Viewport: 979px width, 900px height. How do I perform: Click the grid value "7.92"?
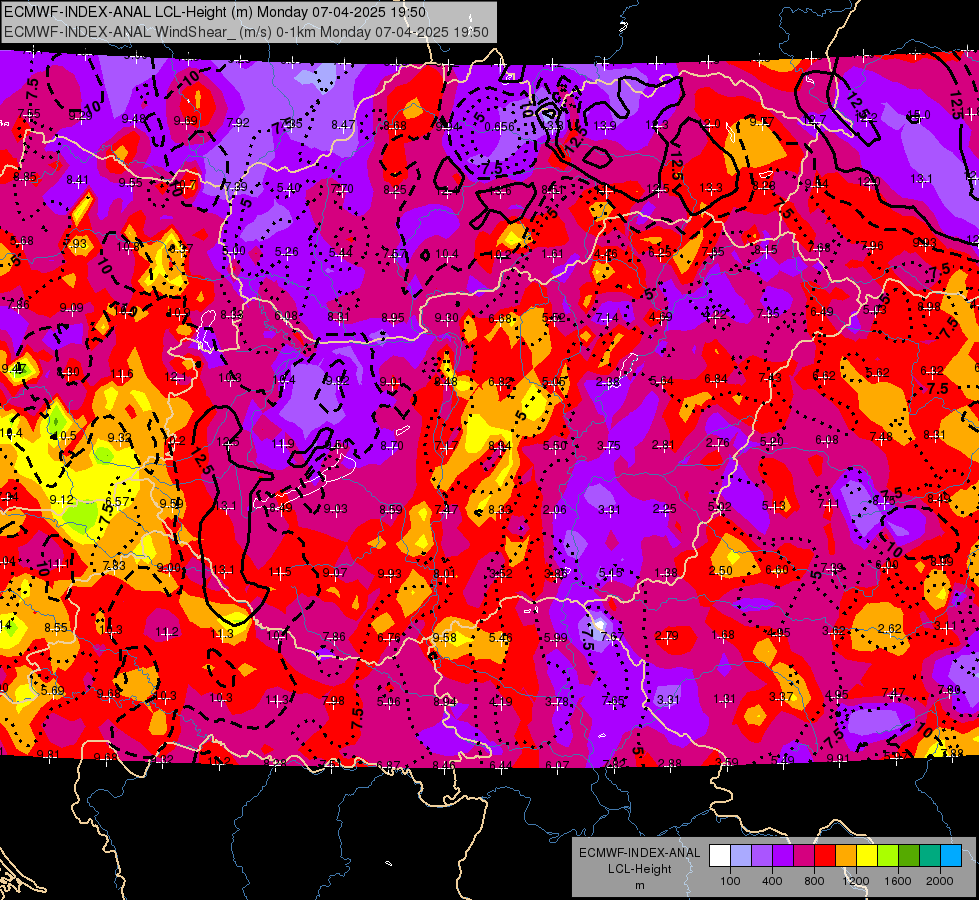point(239,123)
